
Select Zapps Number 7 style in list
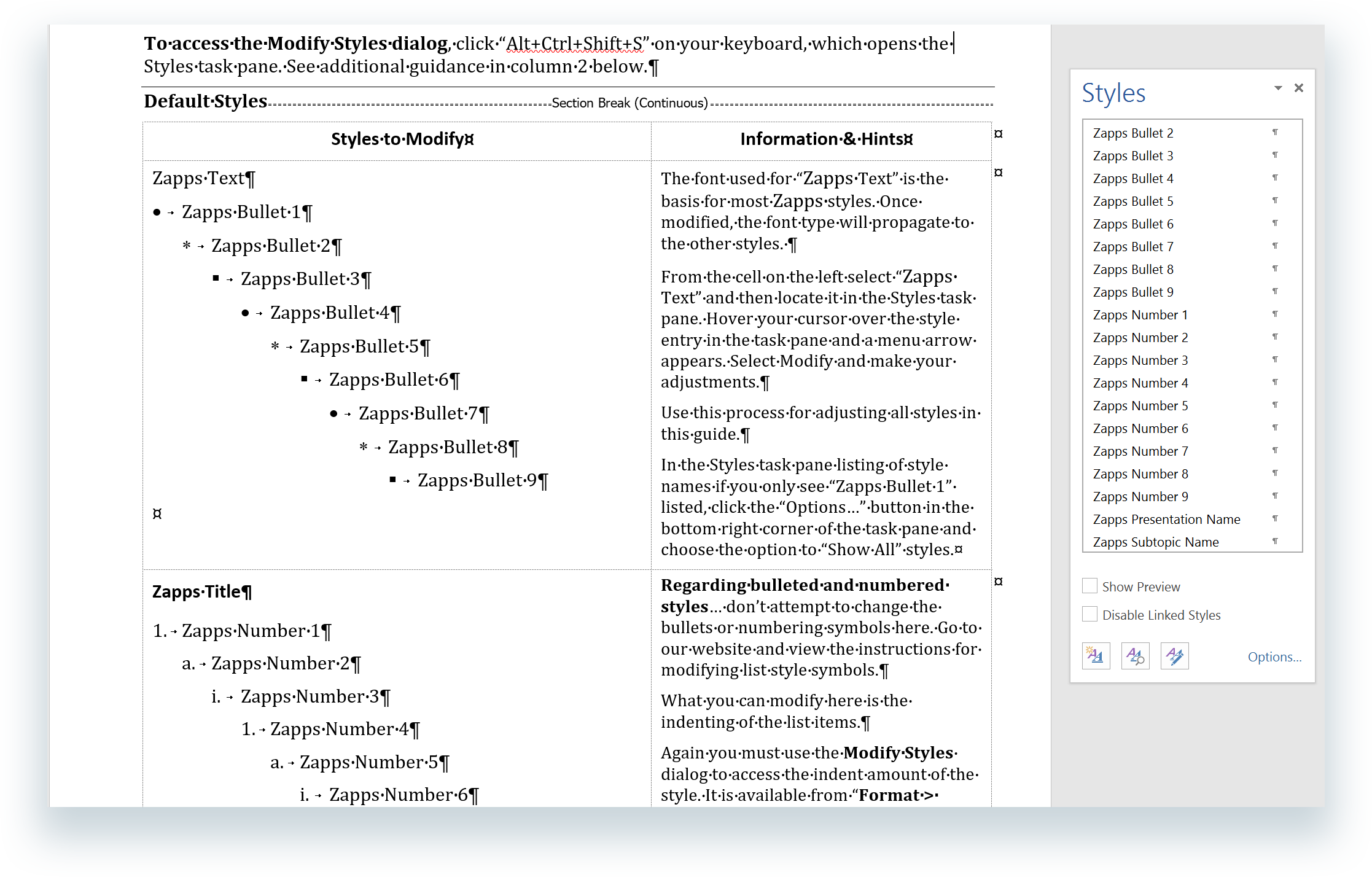pos(1191,451)
